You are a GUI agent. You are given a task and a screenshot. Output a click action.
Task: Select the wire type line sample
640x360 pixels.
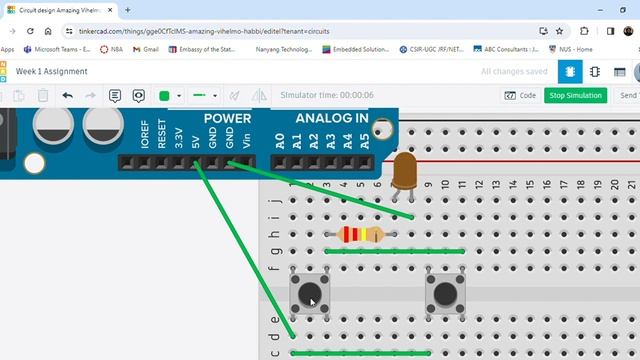click(199, 95)
